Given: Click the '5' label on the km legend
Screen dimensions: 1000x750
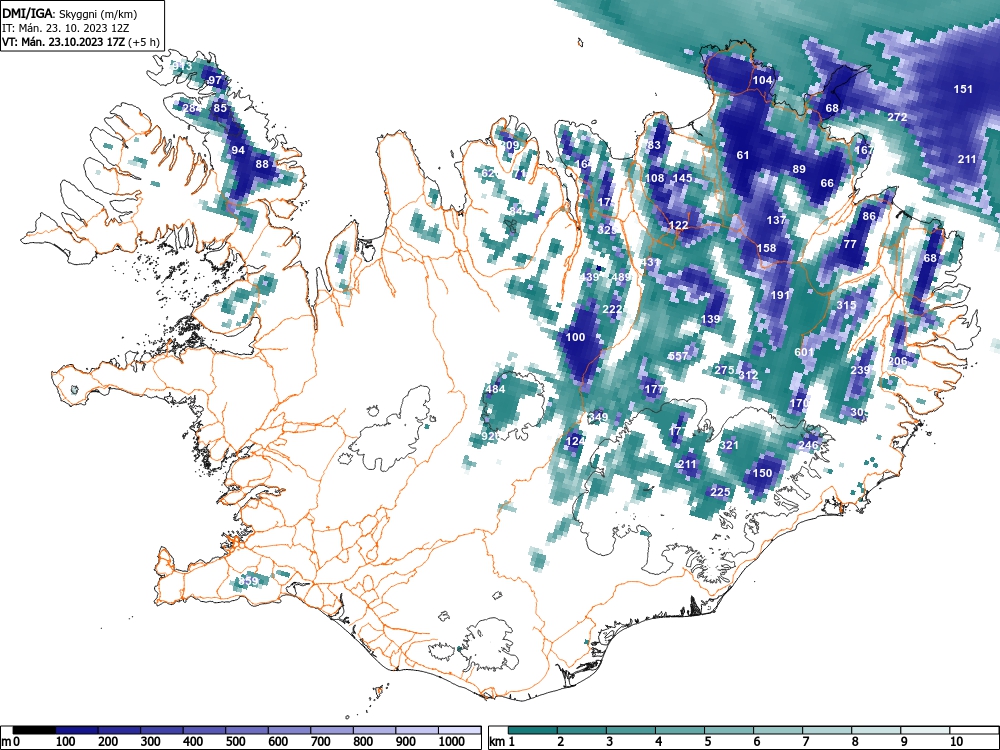Looking at the screenshot, I should coord(708,742).
